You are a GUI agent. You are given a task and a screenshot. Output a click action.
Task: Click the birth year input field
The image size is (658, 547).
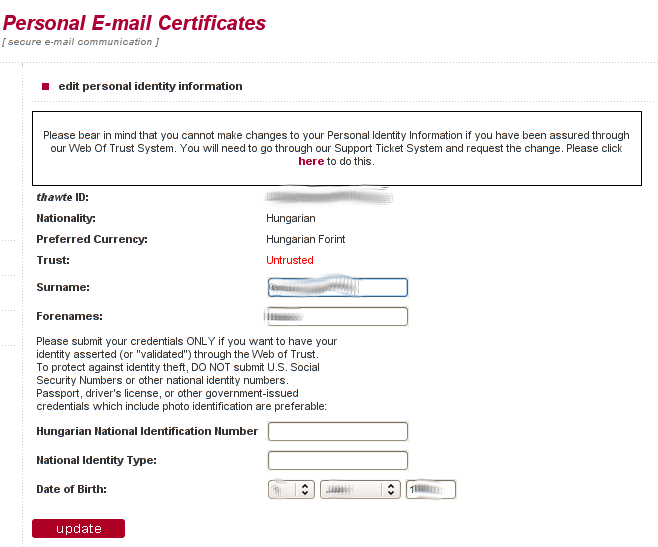pos(431,489)
